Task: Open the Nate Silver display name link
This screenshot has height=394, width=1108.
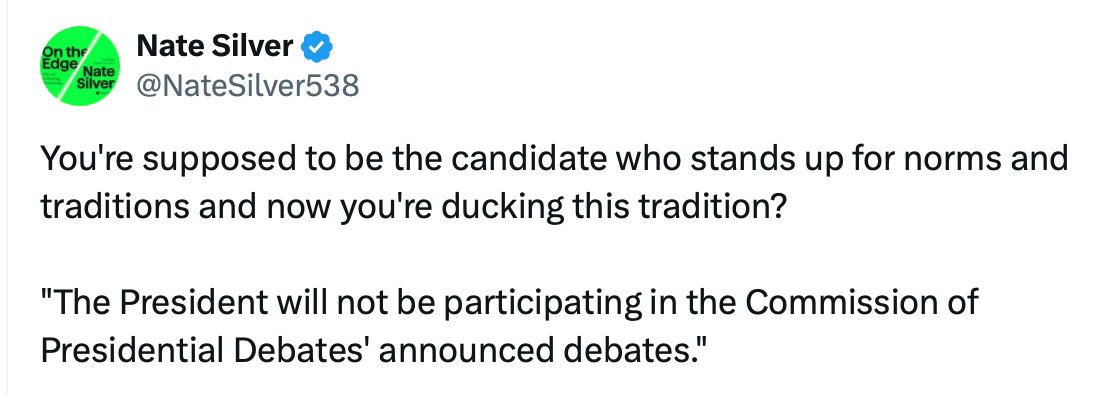Action: pos(215,47)
